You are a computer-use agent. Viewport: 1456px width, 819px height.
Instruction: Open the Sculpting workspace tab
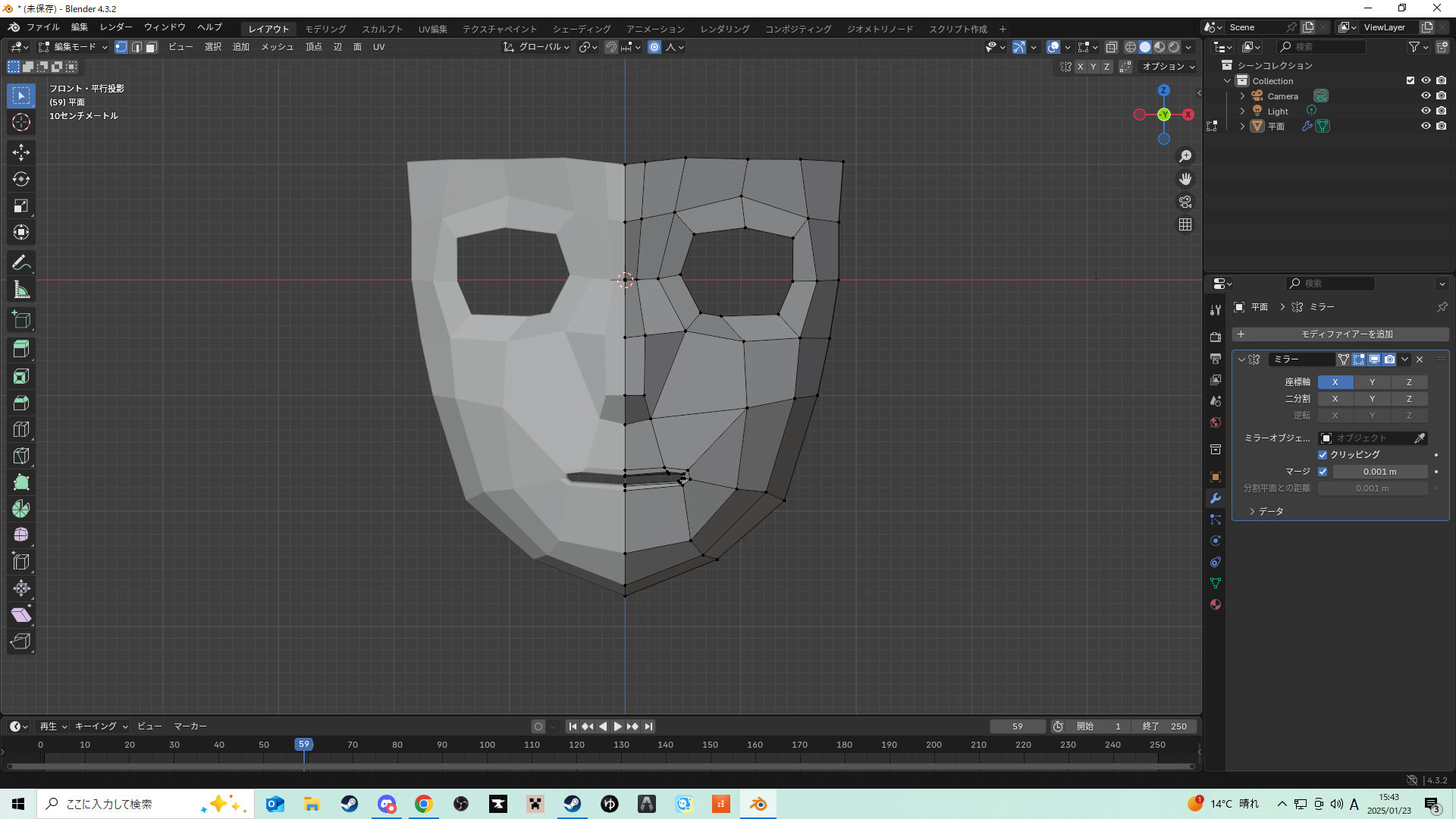coord(382,29)
